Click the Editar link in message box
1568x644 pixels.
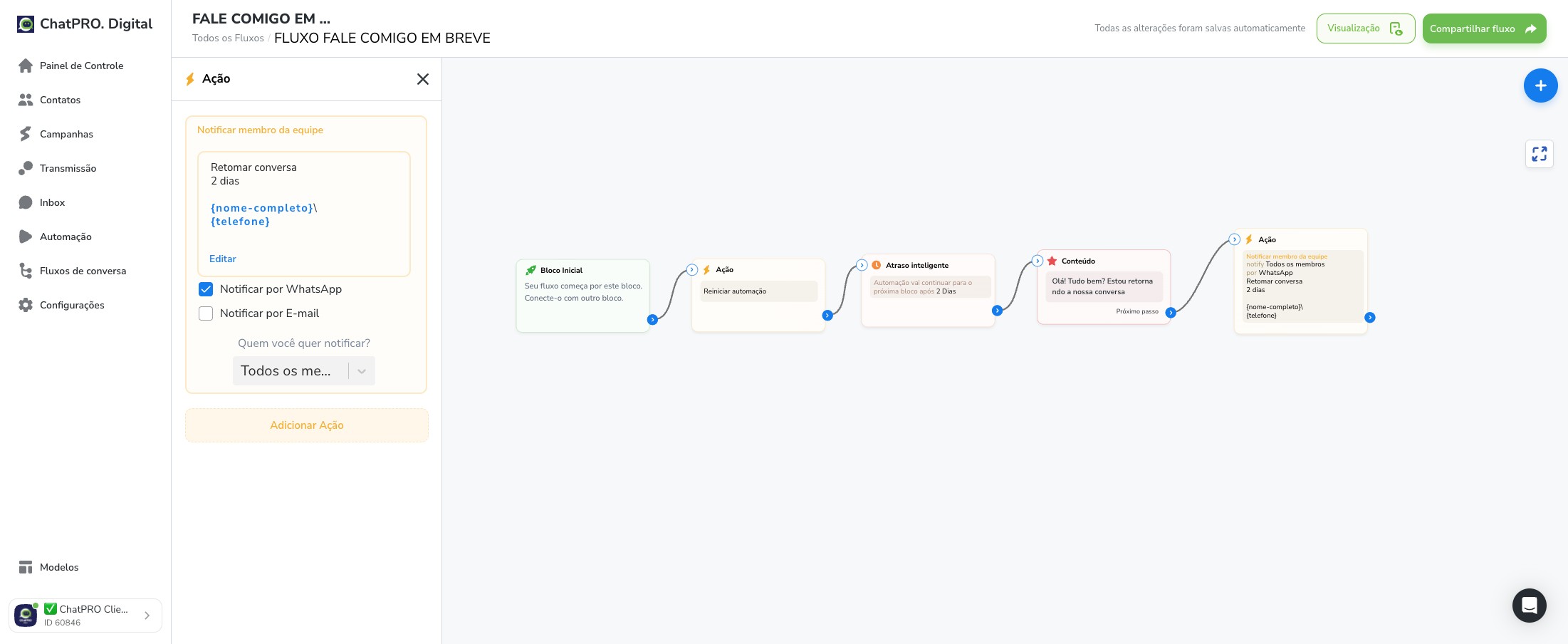pos(222,259)
